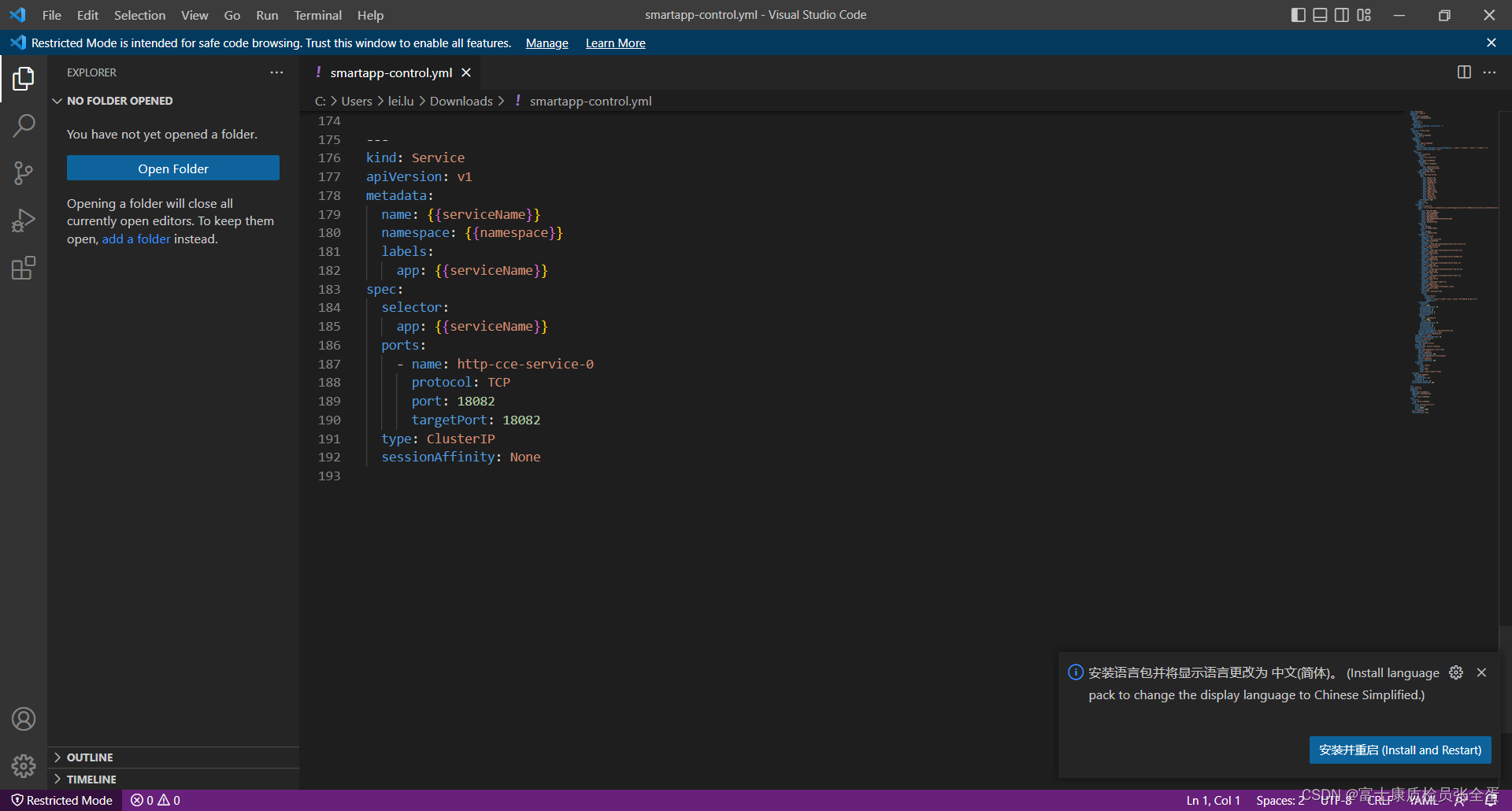
Task: Click errors and warnings status indicator
Action: click(x=155, y=800)
